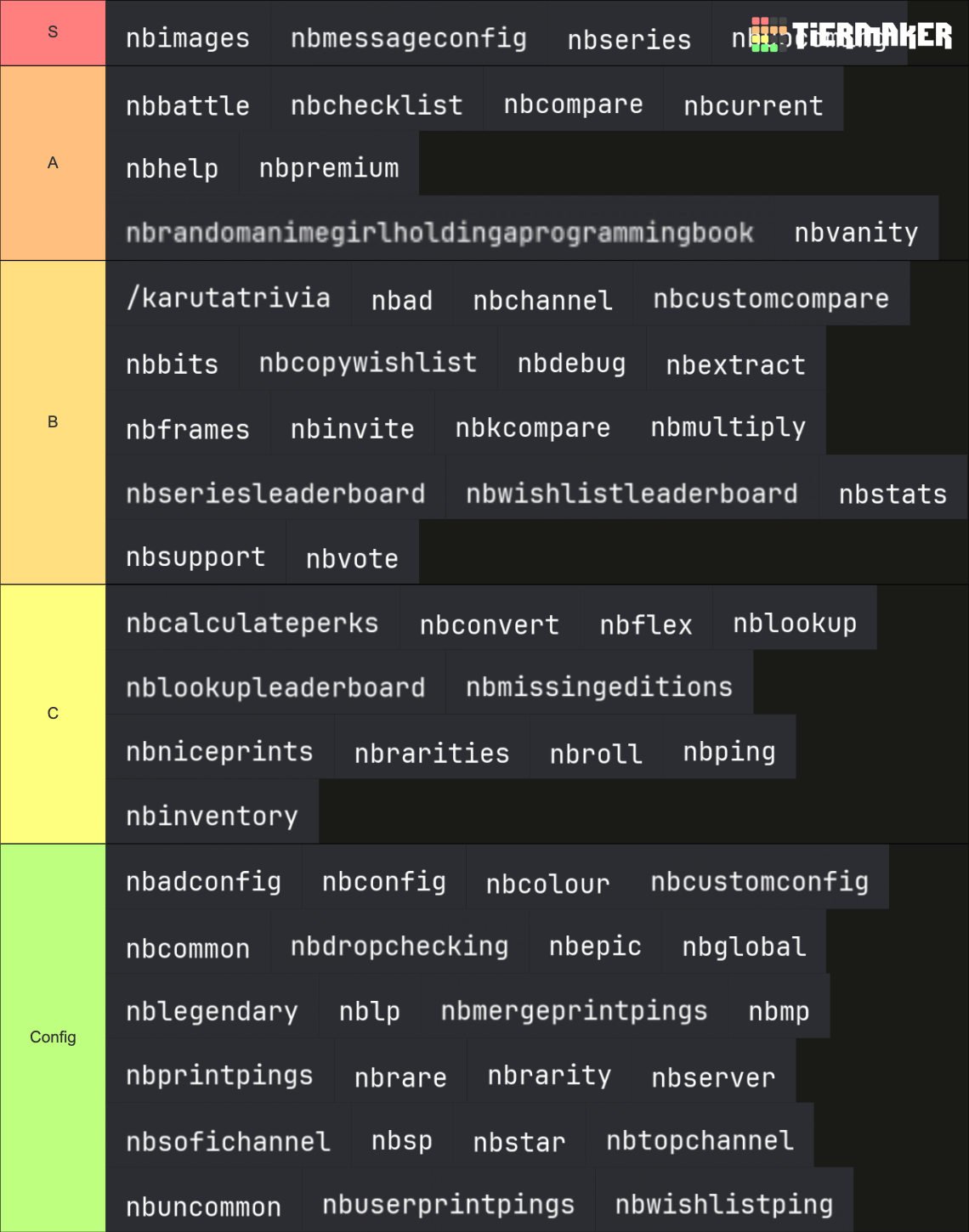Select the orange A tier label
The height and width of the screenshot is (1232, 969).
click(x=53, y=163)
